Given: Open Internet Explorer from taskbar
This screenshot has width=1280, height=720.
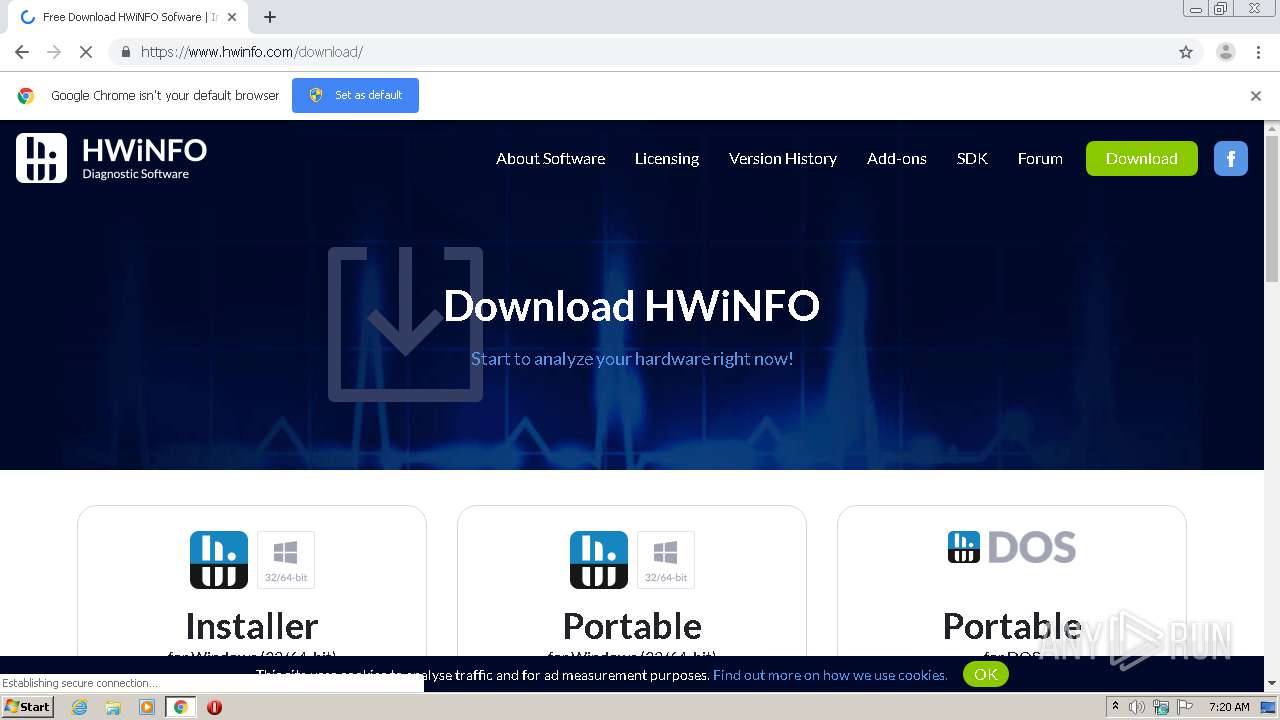Looking at the screenshot, I should point(80,707).
